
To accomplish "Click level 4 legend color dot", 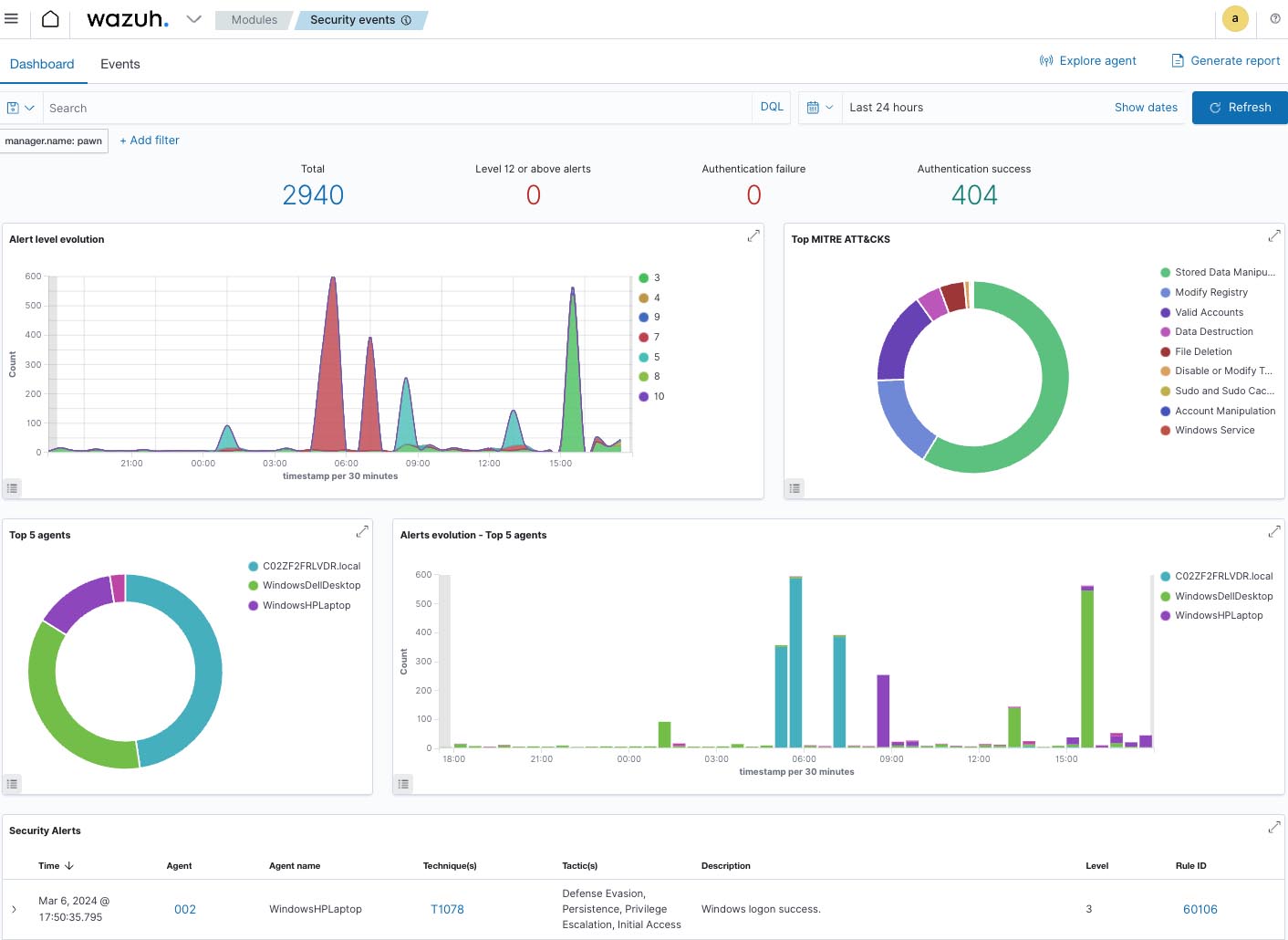I will [644, 298].
